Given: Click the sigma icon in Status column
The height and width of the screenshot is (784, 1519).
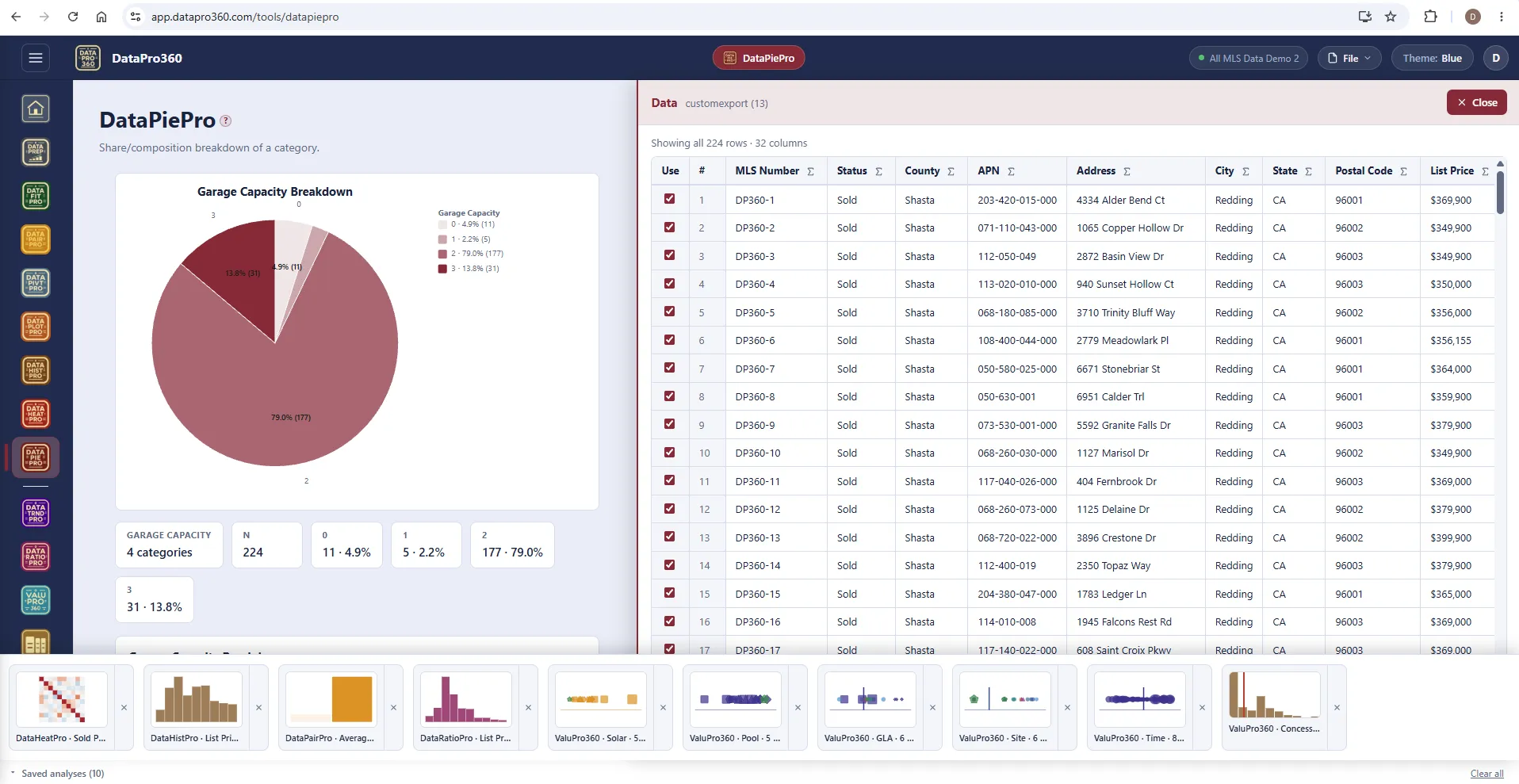Looking at the screenshot, I should (x=878, y=171).
